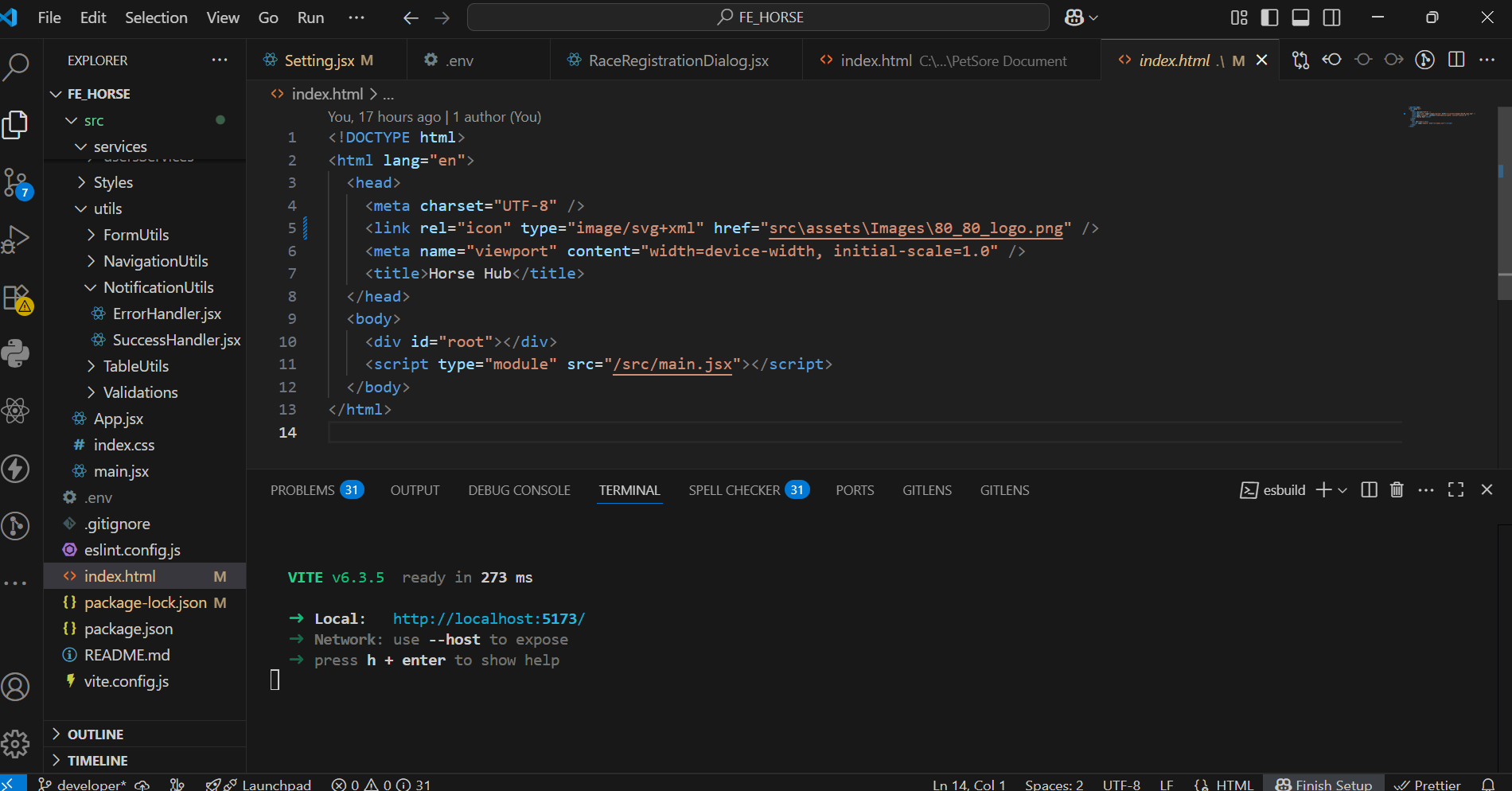Open the Extensions view
1512x791 pixels.
[x=16, y=298]
